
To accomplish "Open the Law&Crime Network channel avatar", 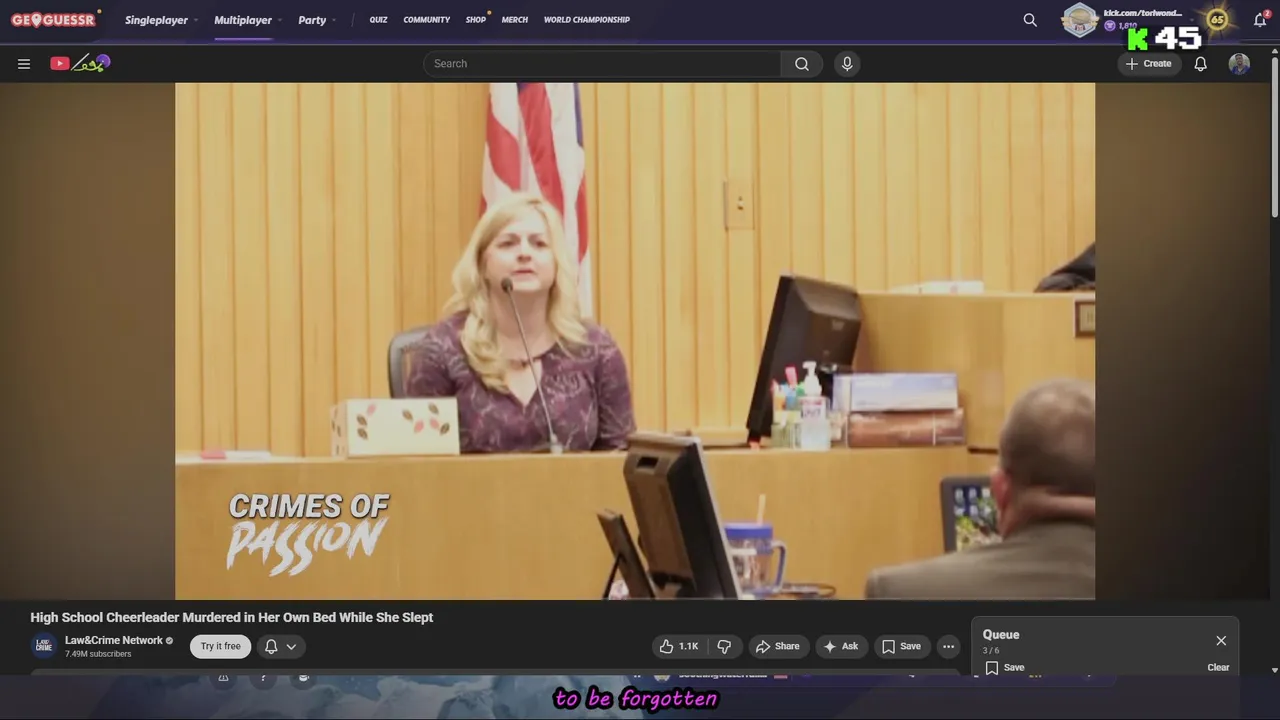I will pyautogui.click(x=44, y=646).
